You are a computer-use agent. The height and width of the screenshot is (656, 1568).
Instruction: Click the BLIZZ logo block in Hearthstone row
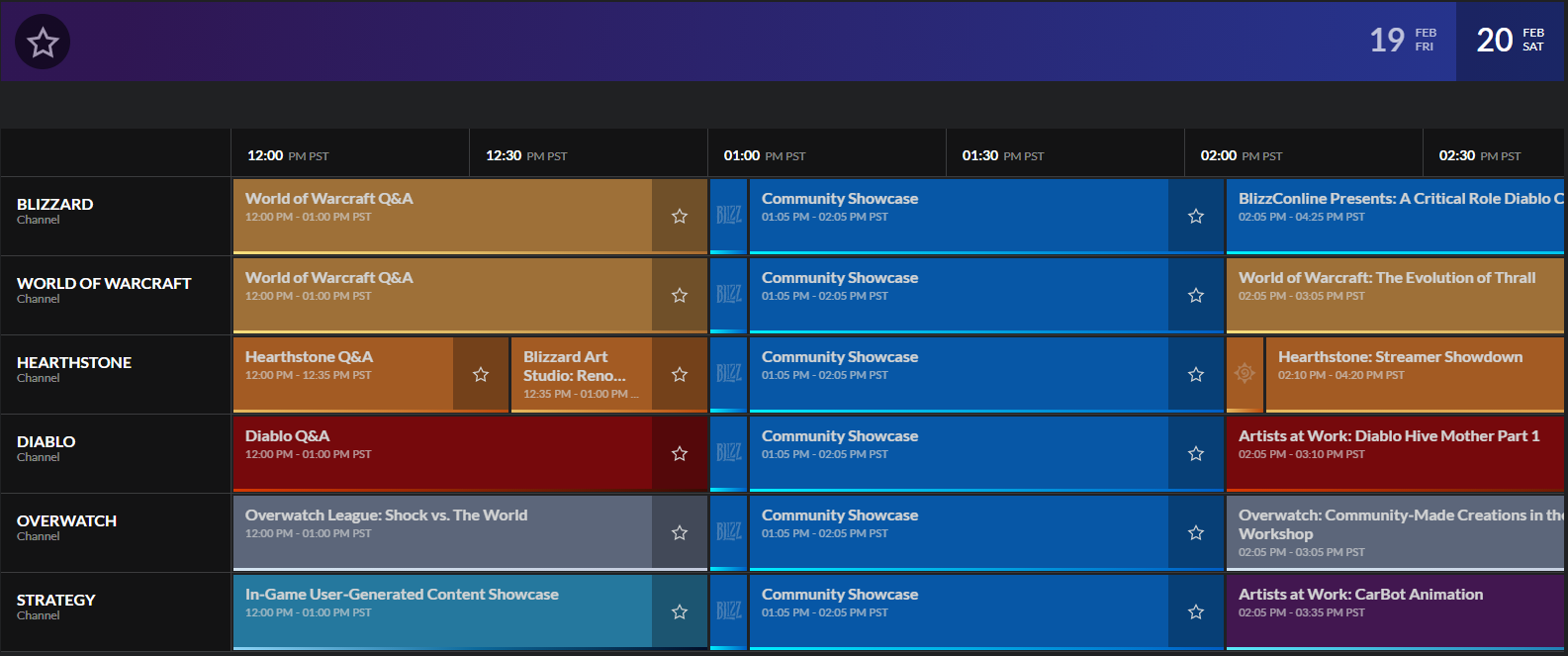click(729, 374)
